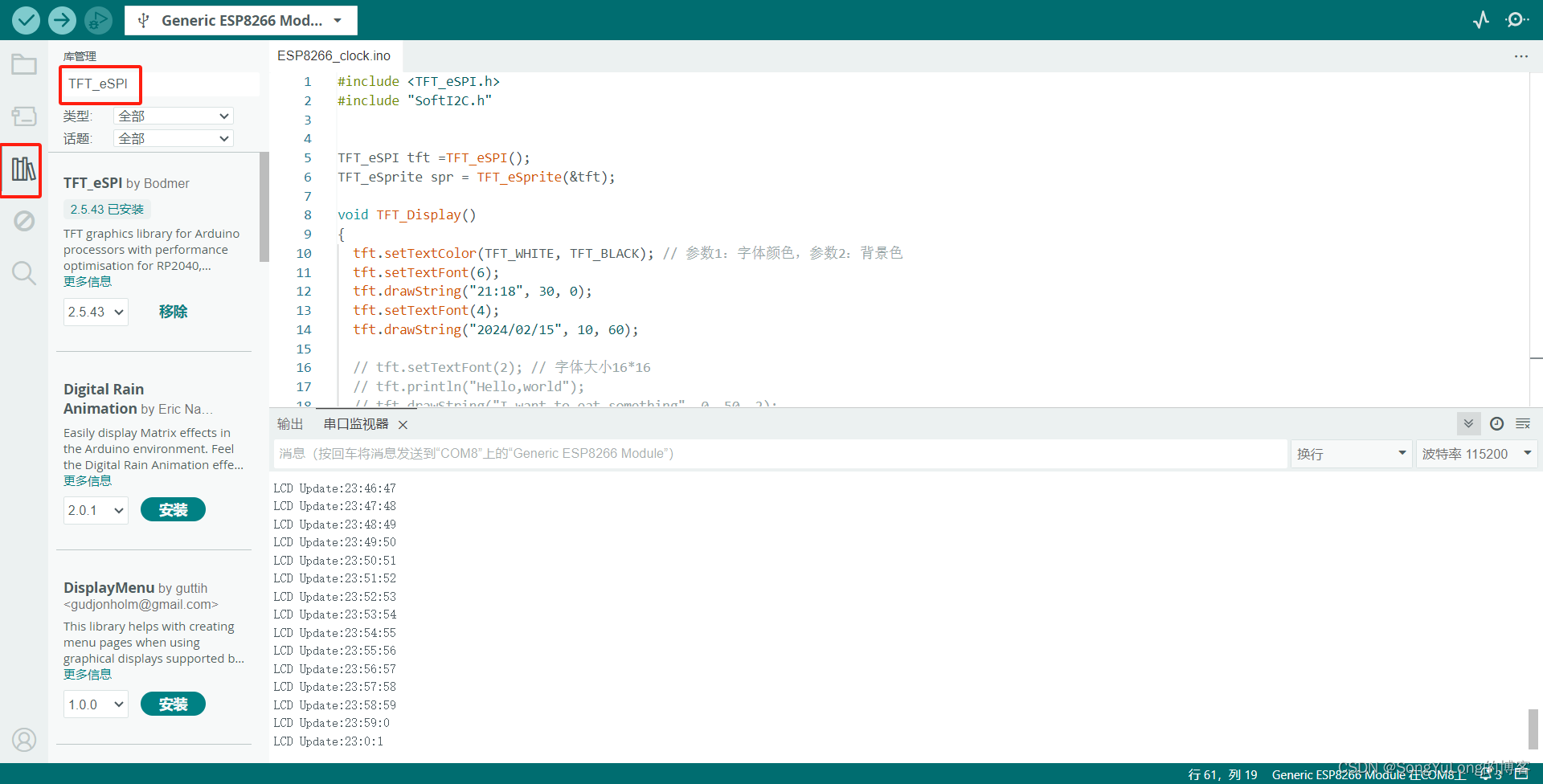Open the Sketchbook folder sidebar icon
The image size is (1543, 784).
pos(24,64)
